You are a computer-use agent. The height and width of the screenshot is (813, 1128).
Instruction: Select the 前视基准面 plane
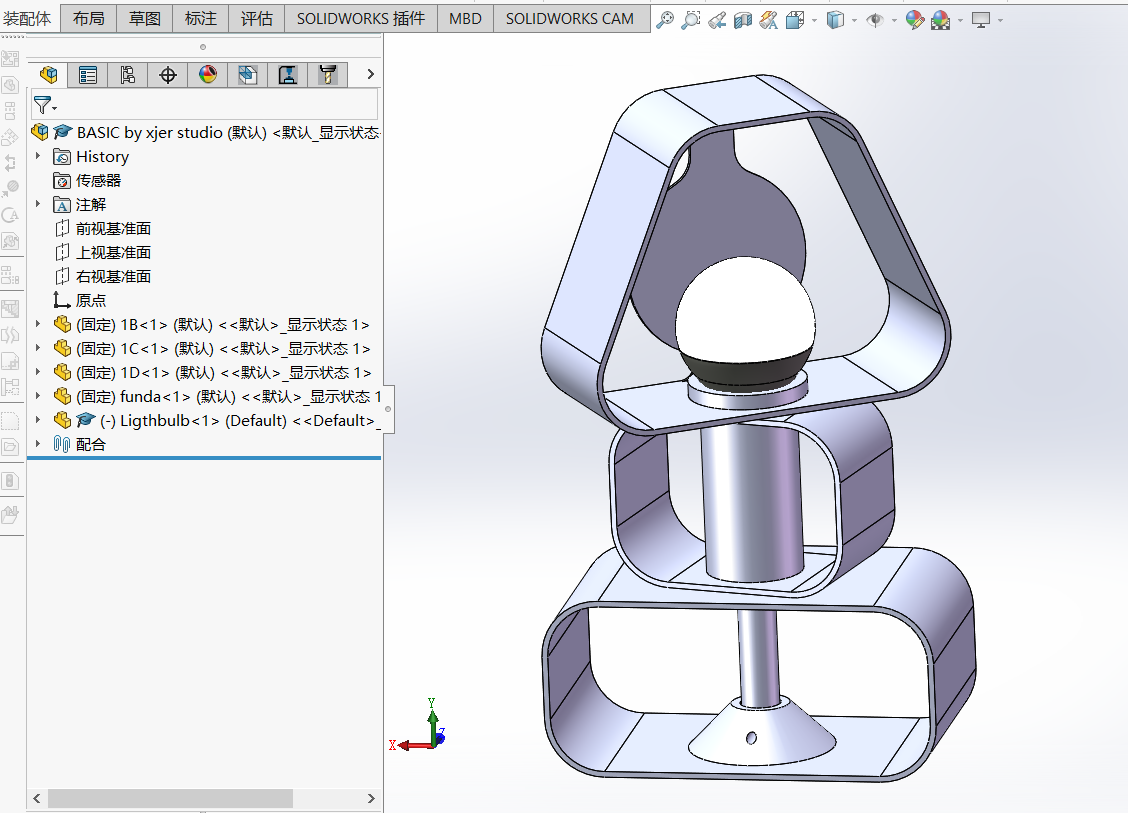[x=102, y=229]
